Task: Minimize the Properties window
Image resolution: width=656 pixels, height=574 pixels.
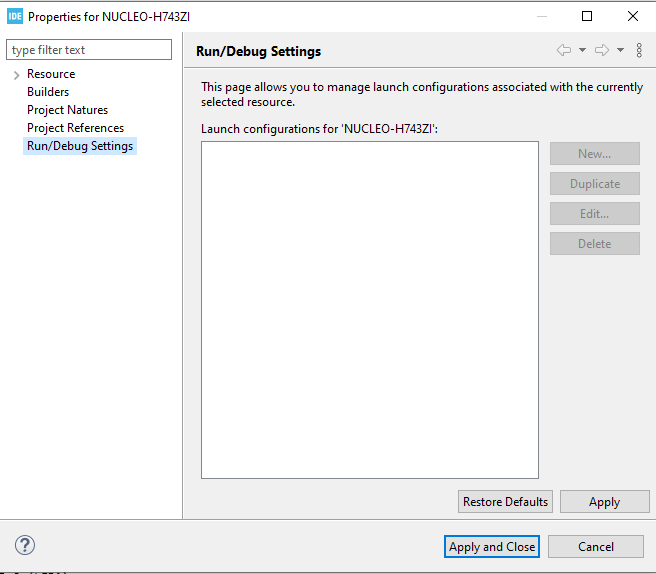Action: pos(542,16)
